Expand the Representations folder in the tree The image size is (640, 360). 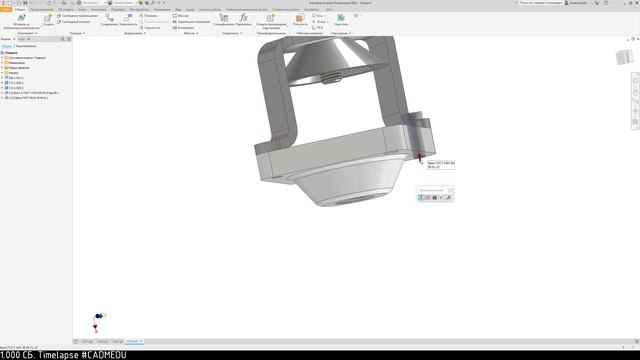2,68
